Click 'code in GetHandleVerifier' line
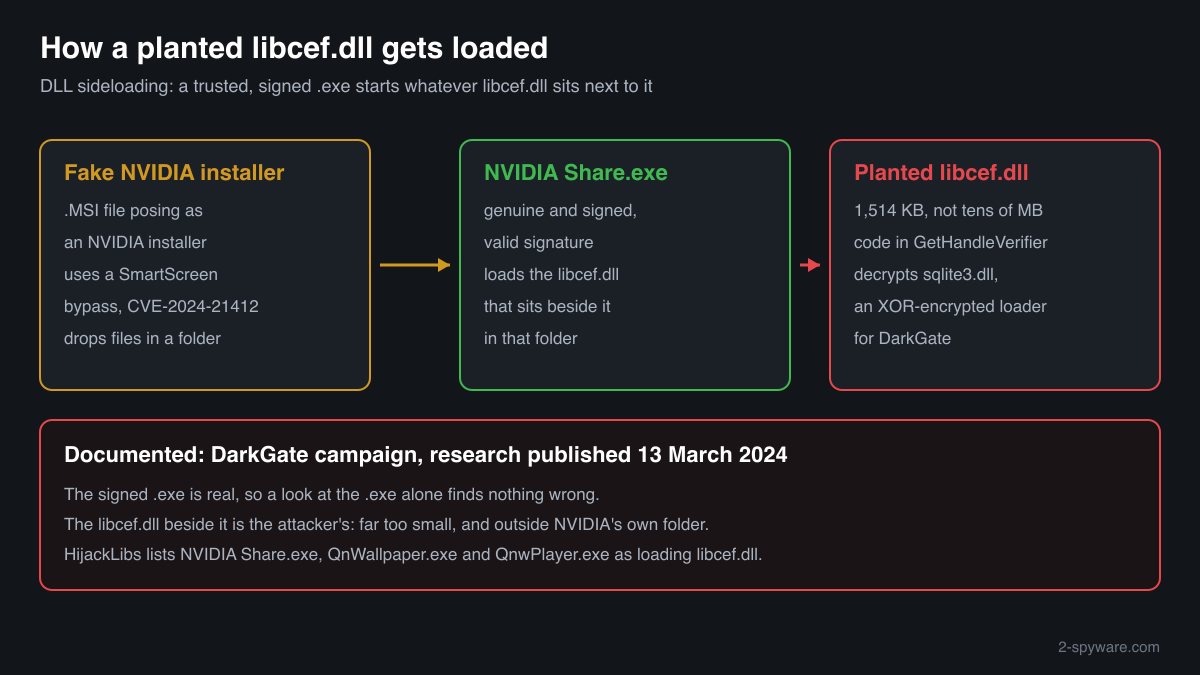This screenshot has height=675, width=1200. [x=950, y=242]
